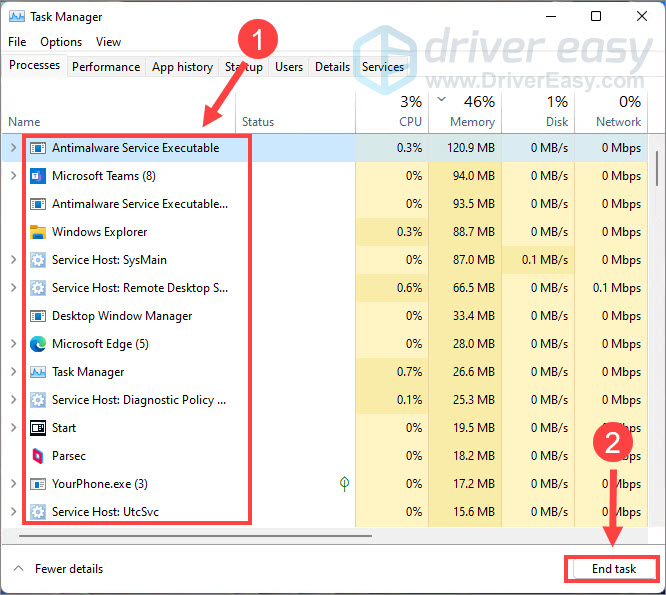Click the 120.9 MB memory cell
The height and width of the screenshot is (595, 666).
pyautogui.click(x=465, y=148)
